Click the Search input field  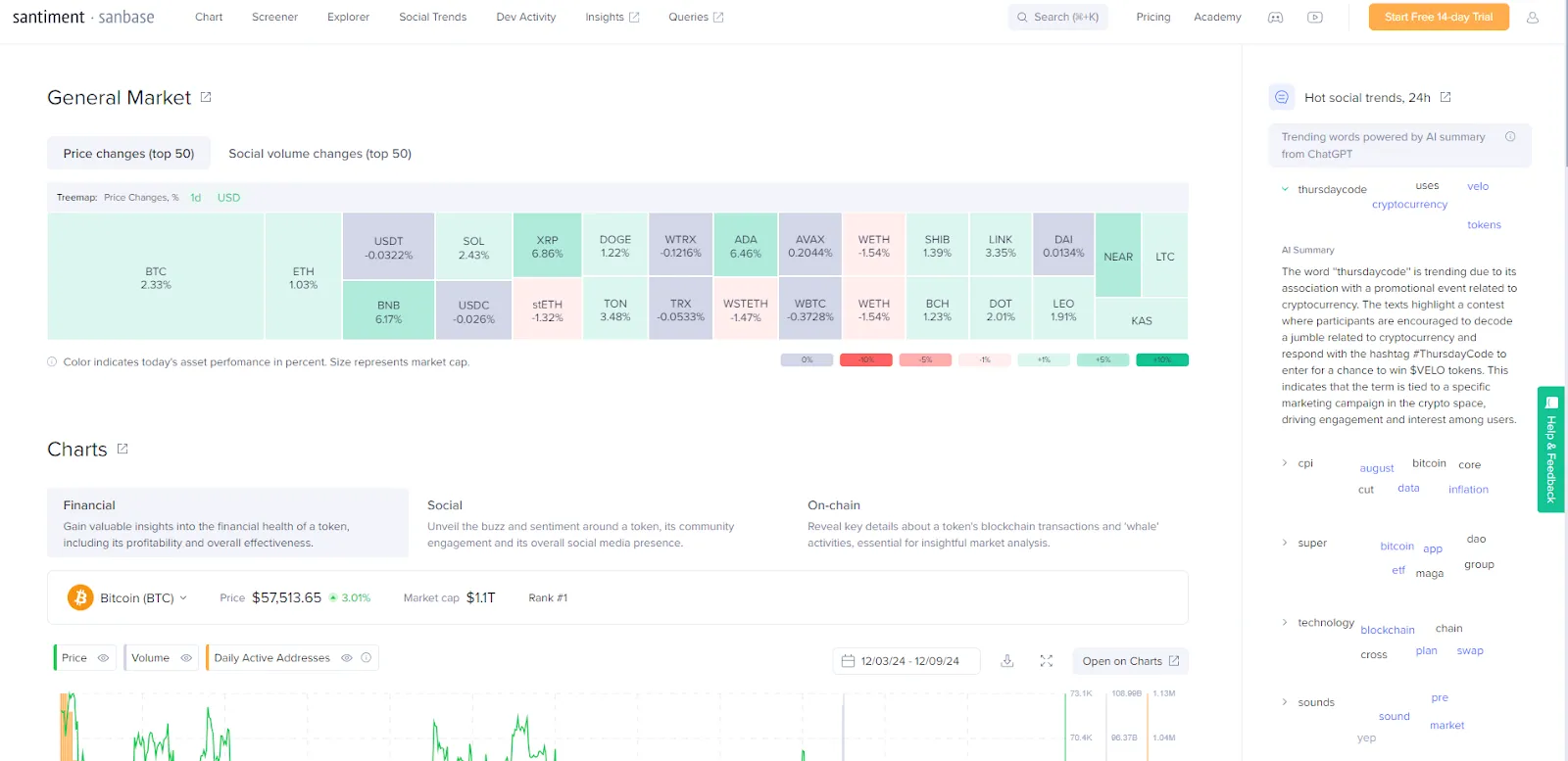point(1058,18)
